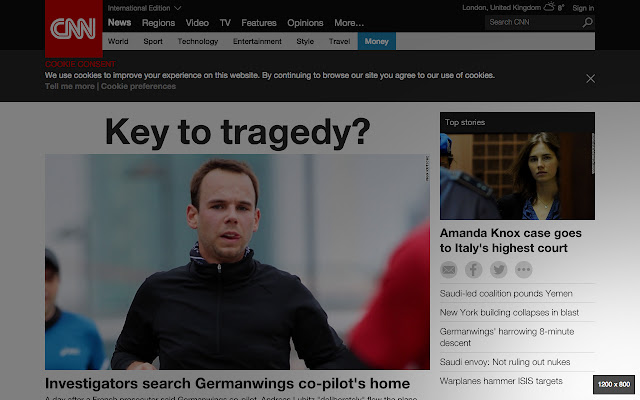Select the Money tab
The height and width of the screenshot is (400, 640).
[x=377, y=41]
